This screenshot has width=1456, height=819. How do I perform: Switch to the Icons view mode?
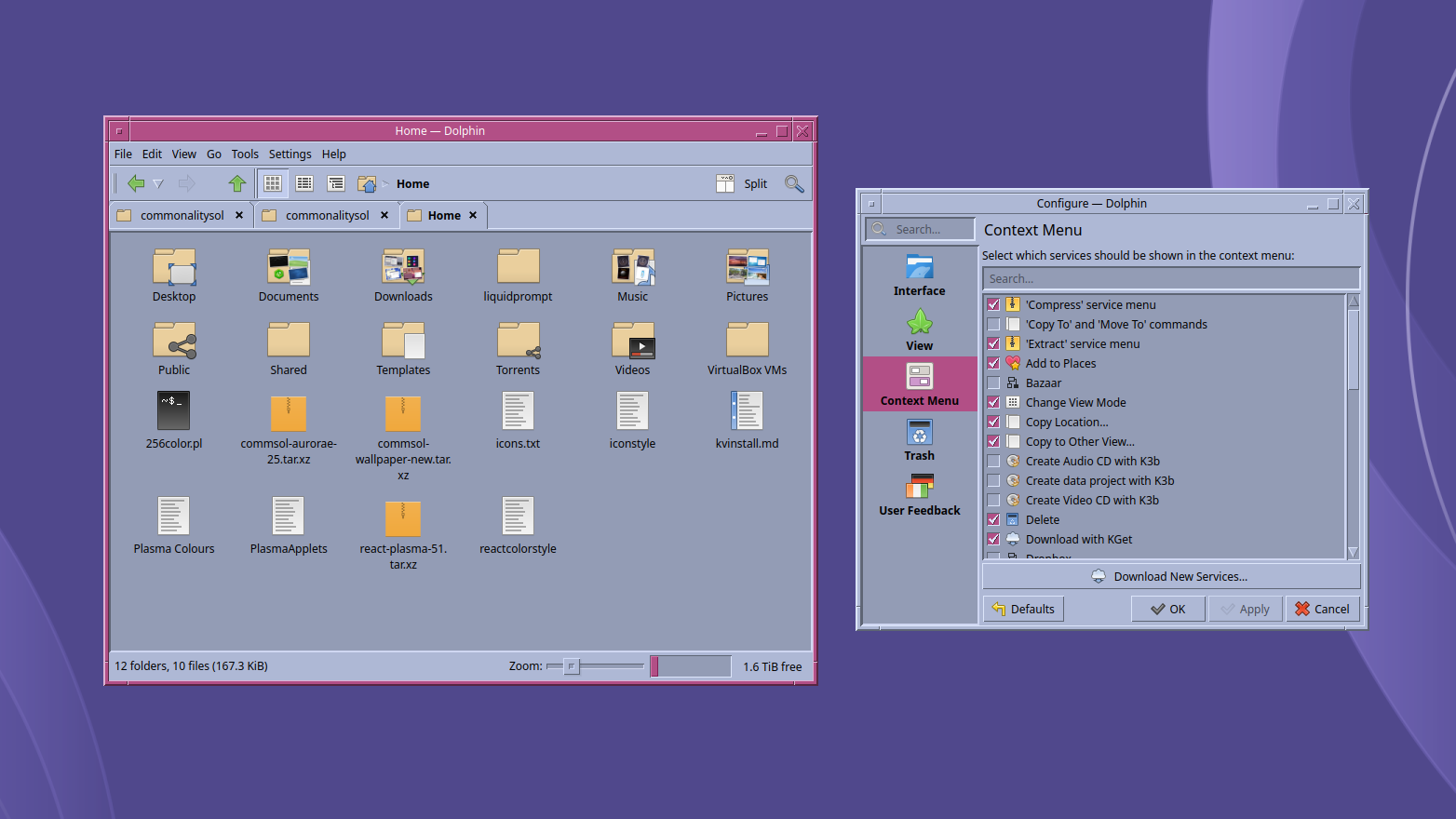click(x=273, y=183)
